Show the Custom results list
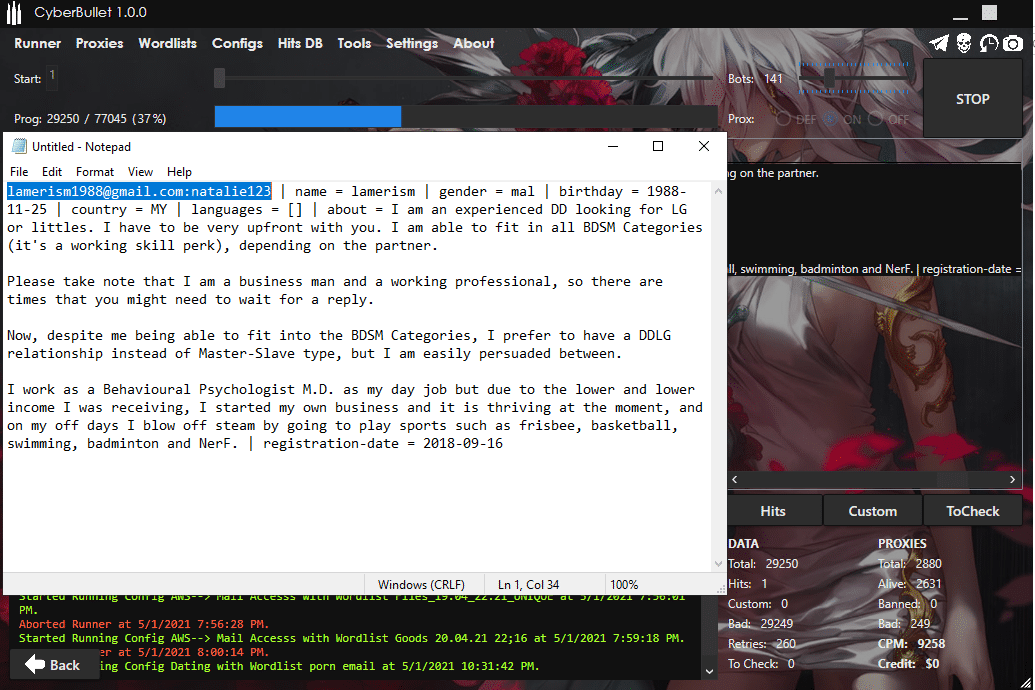The width and height of the screenshot is (1035, 690). [872, 510]
